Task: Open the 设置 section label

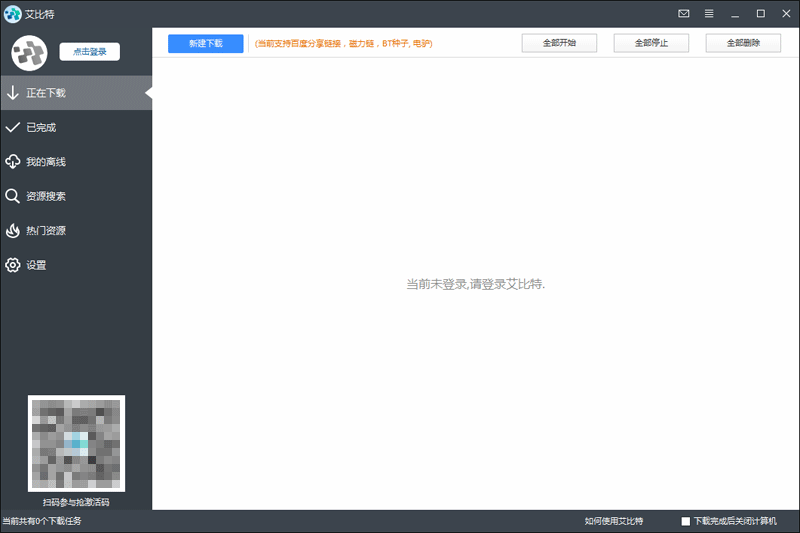Action: [36, 265]
